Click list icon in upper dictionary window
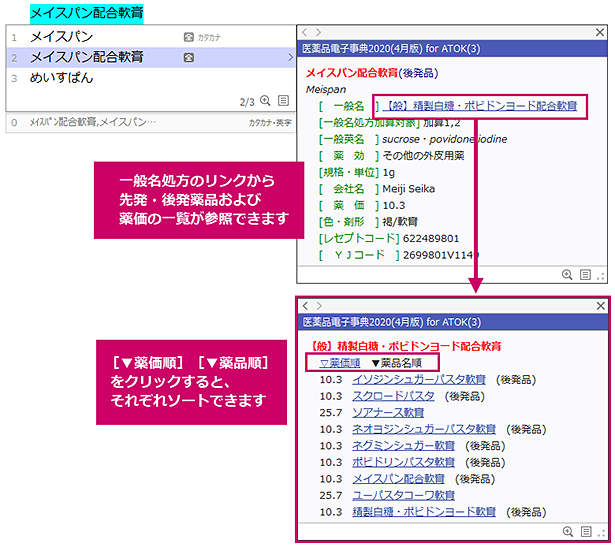The height and width of the screenshot is (547, 615). [585, 274]
